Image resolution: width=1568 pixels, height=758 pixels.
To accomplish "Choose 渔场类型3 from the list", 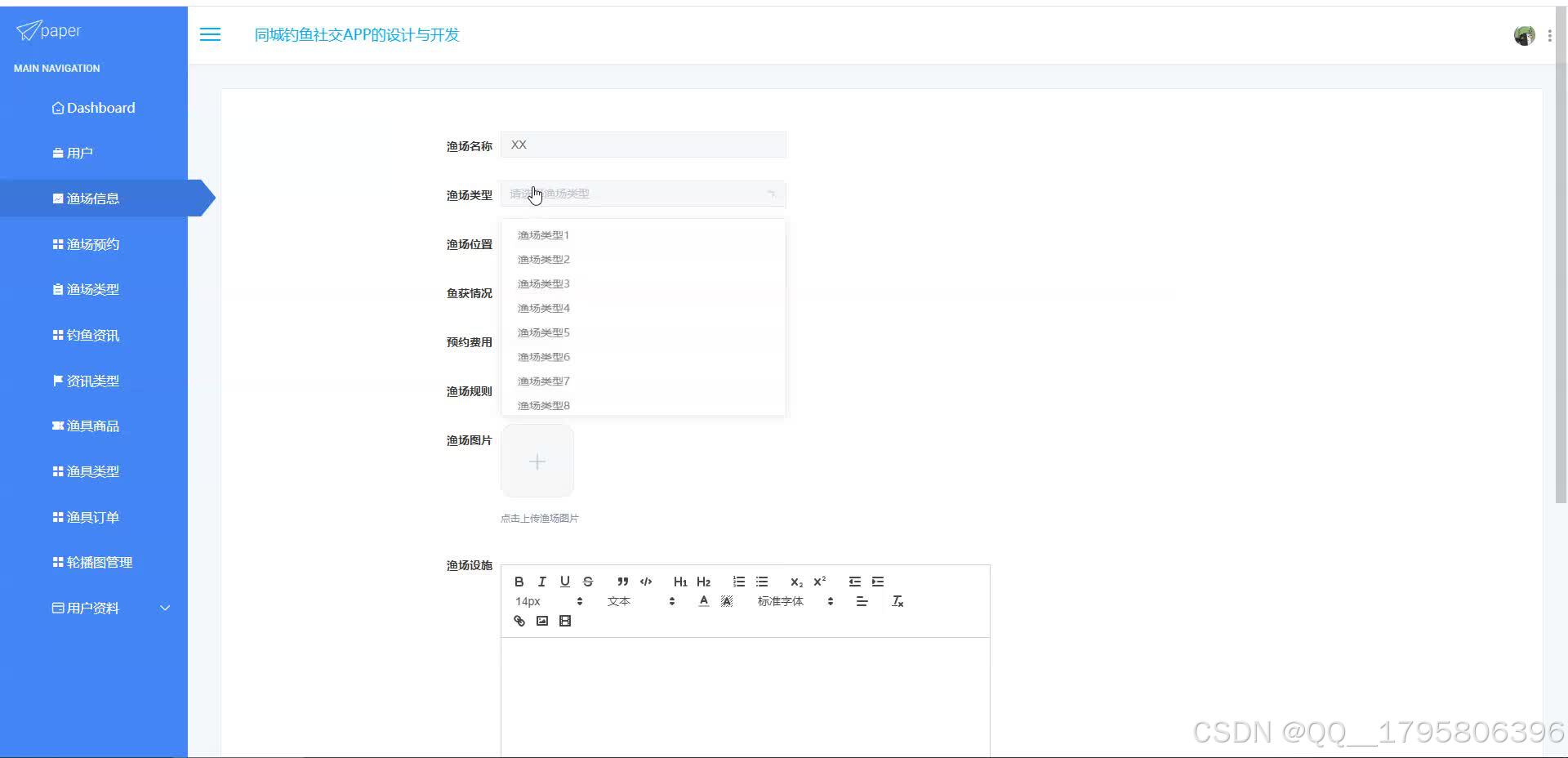I will [x=643, y=283].
